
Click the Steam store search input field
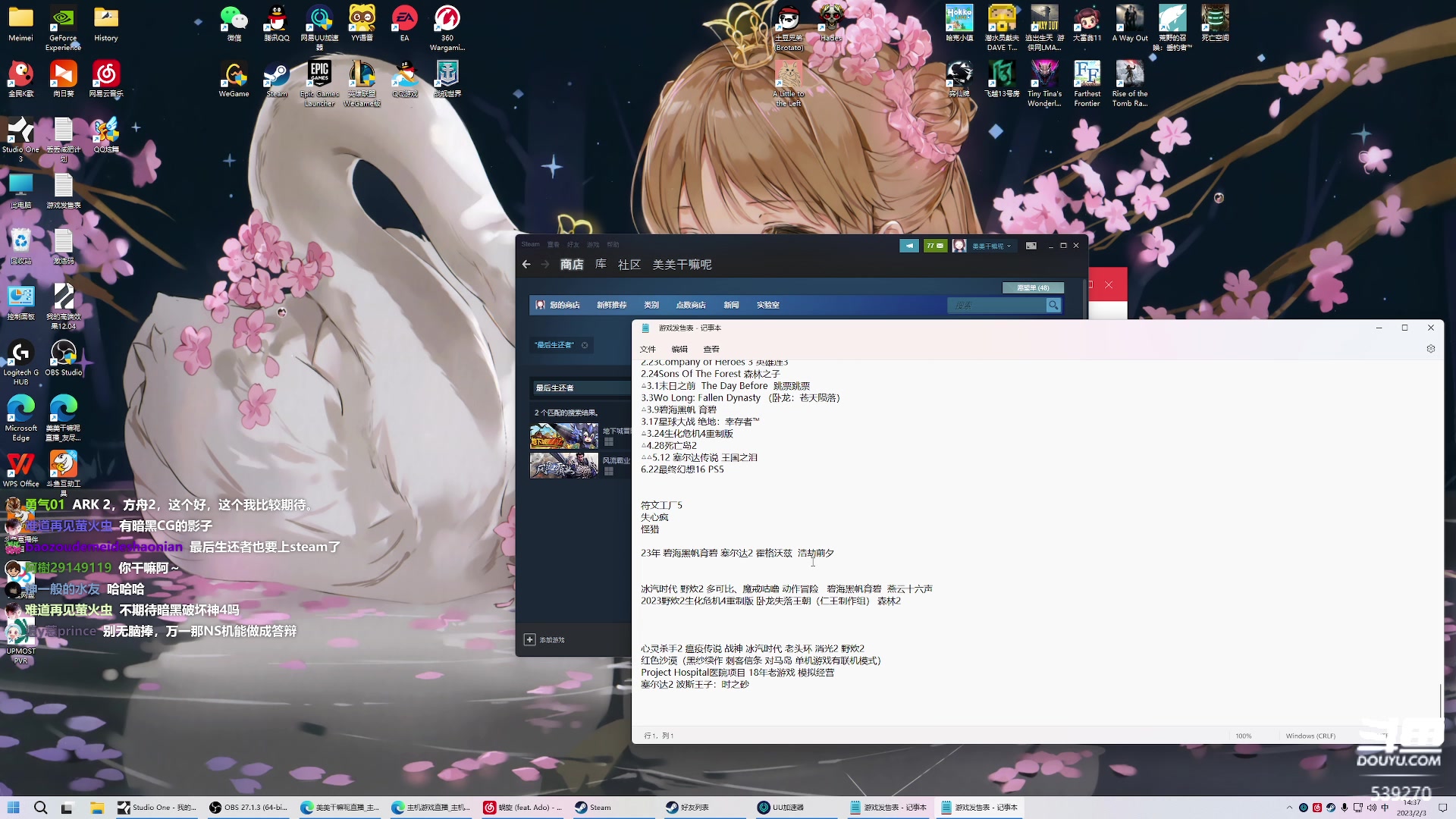coord(996,305)
